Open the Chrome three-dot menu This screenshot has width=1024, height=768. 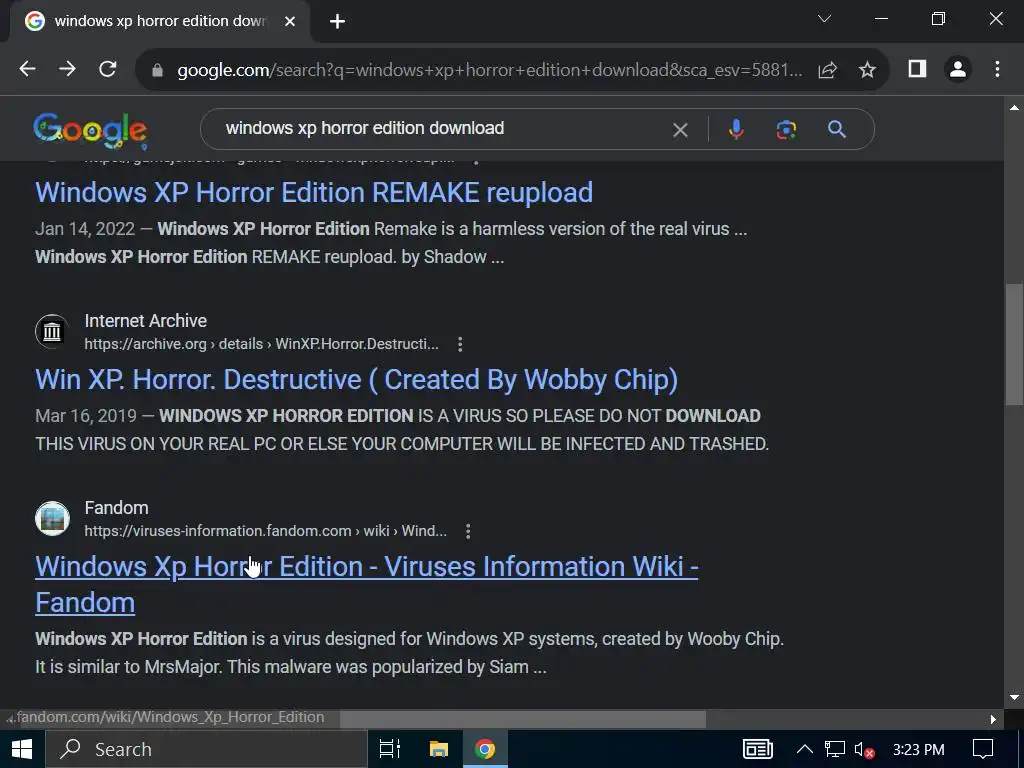coord(997,69)
